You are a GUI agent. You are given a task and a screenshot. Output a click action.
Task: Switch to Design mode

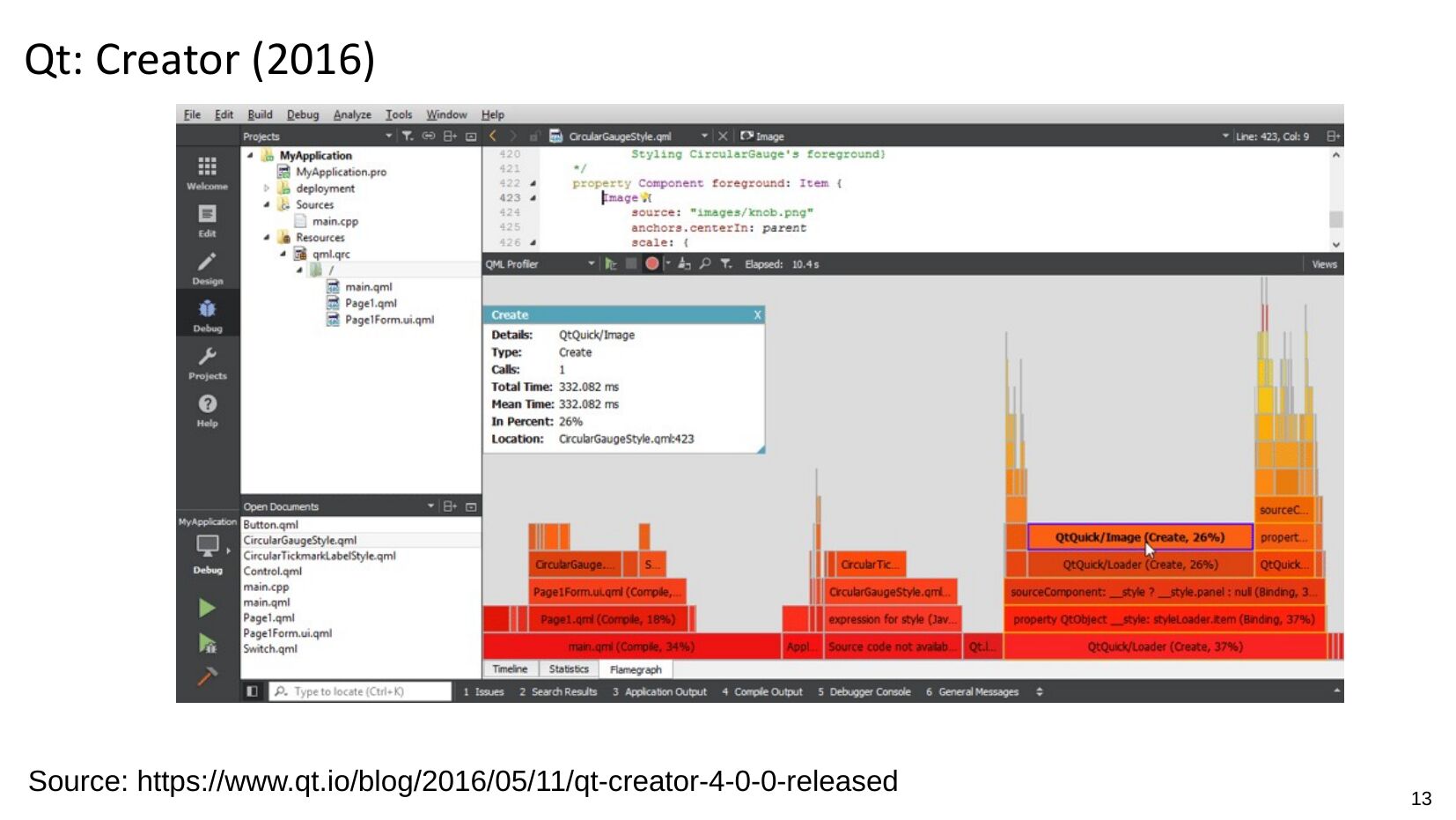[207, 268]
